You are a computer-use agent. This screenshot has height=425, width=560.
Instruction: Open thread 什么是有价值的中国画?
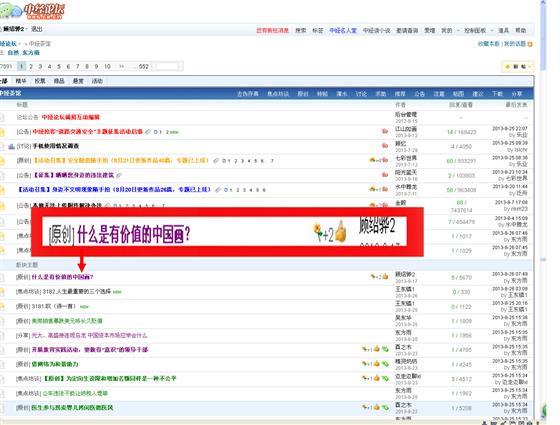point(62,277)
